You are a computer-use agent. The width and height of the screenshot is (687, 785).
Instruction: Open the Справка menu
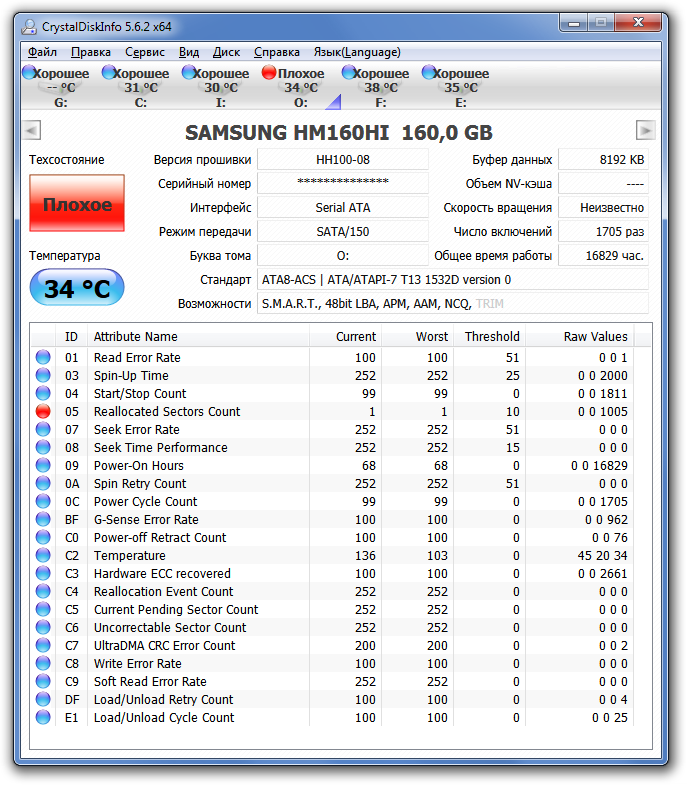click(276, 52)
